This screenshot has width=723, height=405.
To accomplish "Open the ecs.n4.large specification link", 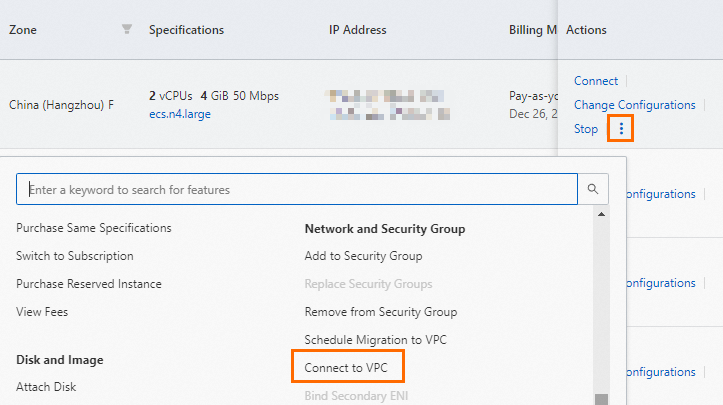I will tap(180, 114).
